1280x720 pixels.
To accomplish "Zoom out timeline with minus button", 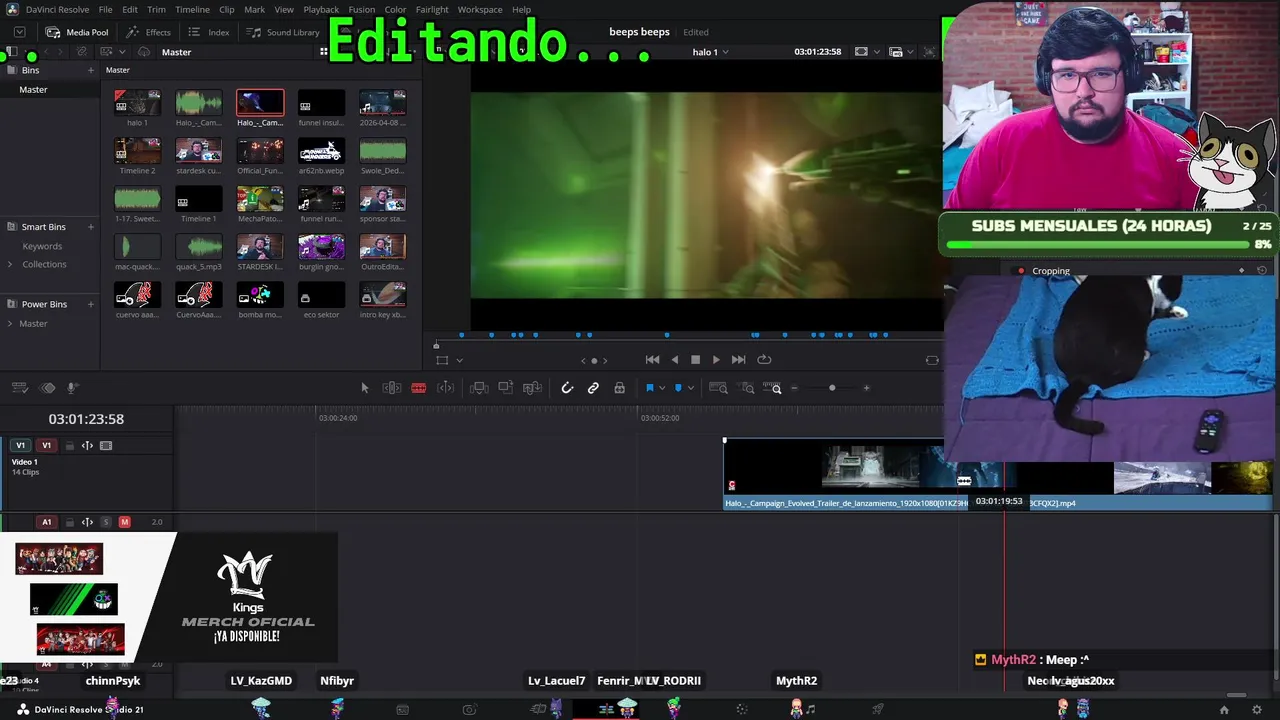I will click(795, 388).
